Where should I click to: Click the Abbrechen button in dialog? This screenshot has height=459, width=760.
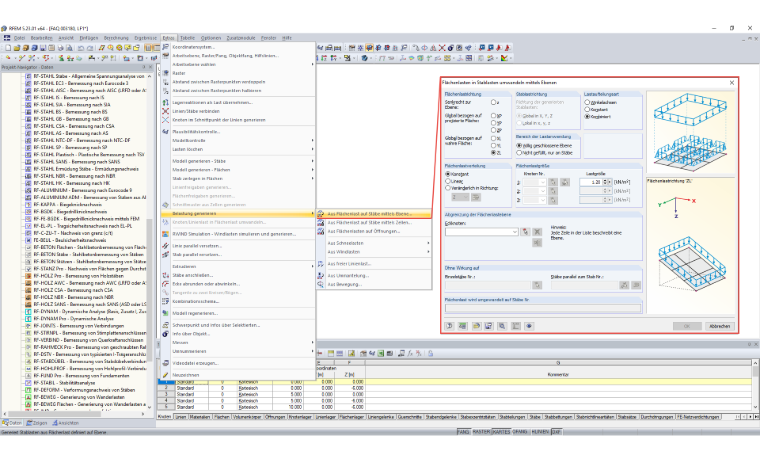(720, 326)
